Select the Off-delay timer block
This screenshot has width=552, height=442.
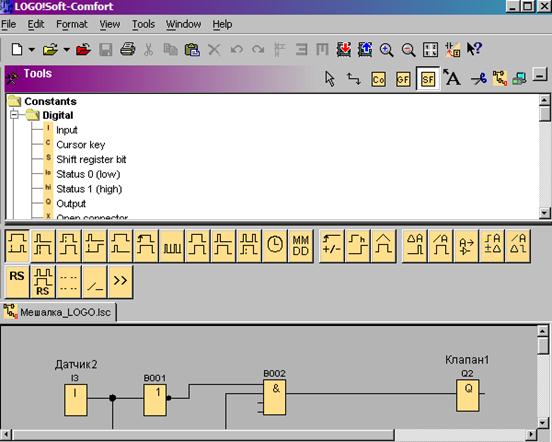click(x=43, y=245)
